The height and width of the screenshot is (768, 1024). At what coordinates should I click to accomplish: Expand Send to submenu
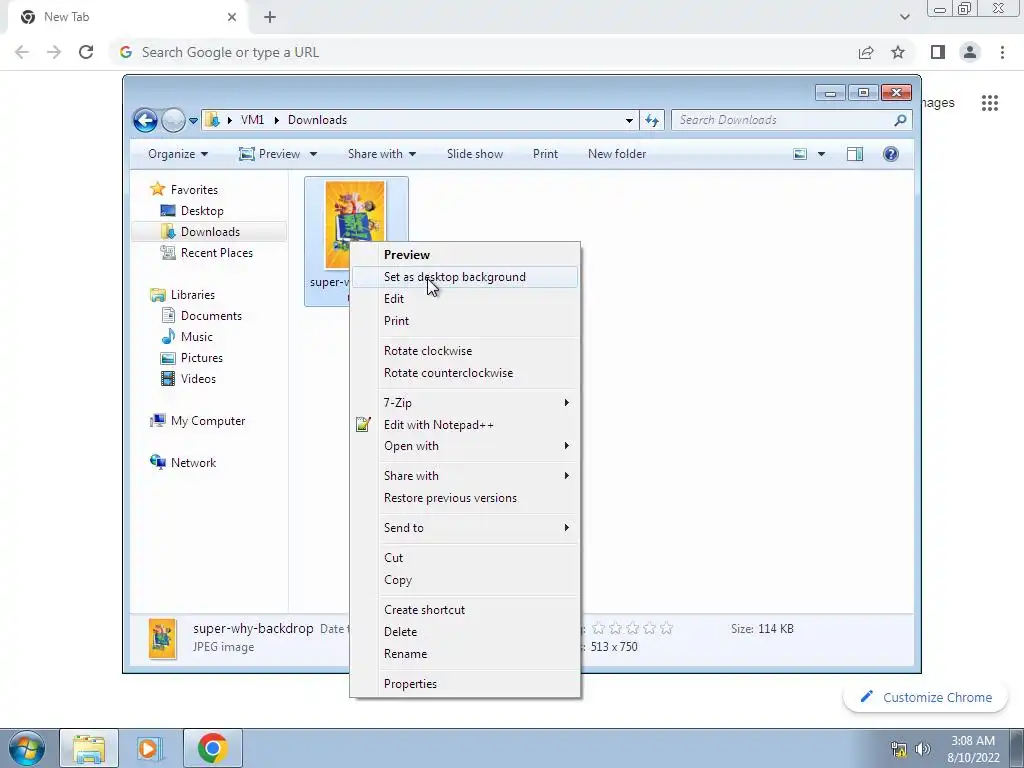(x=465, y=528)
